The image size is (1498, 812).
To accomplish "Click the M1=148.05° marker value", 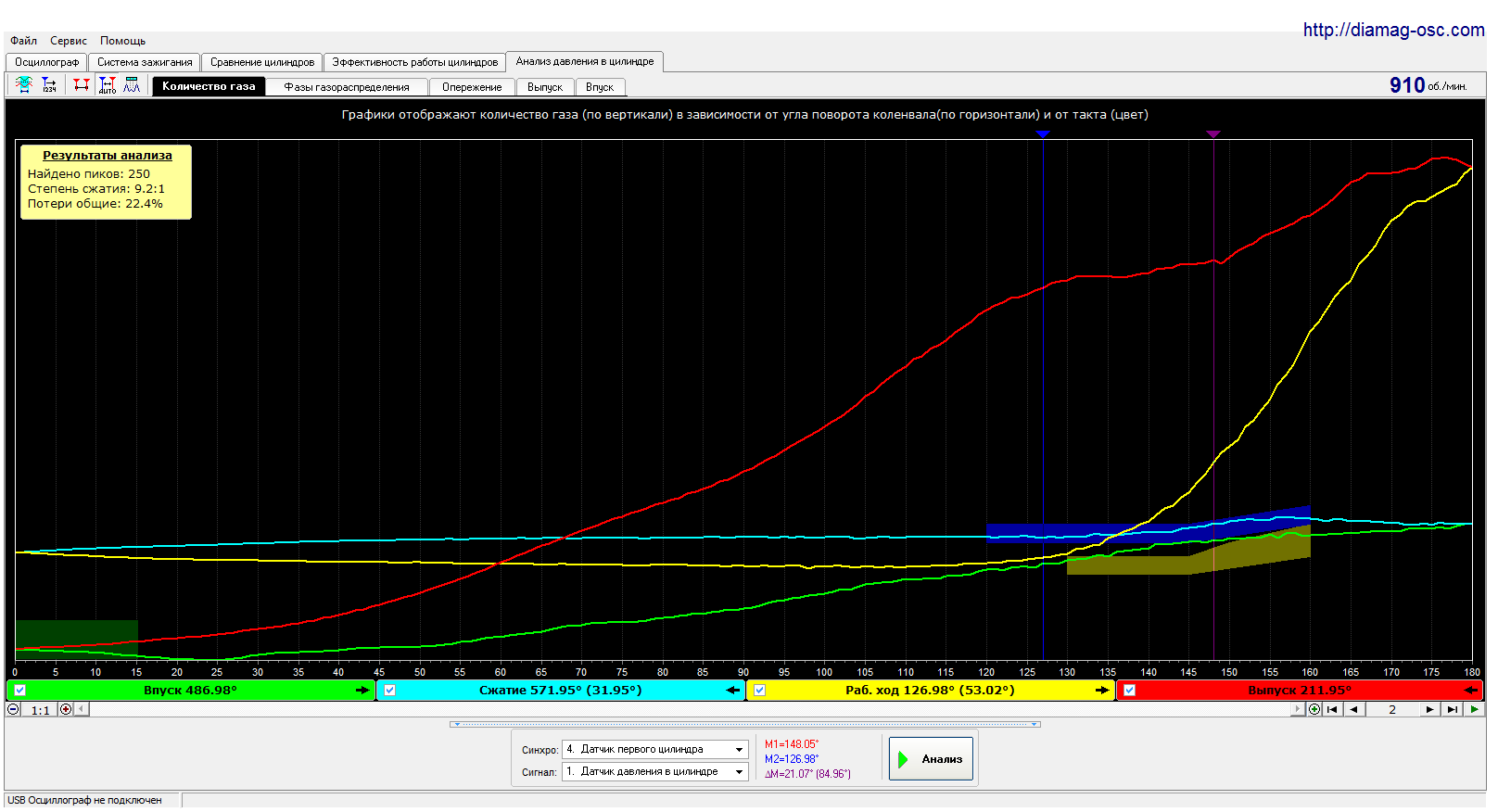I will pyautogui.click(x=792, y=744).
